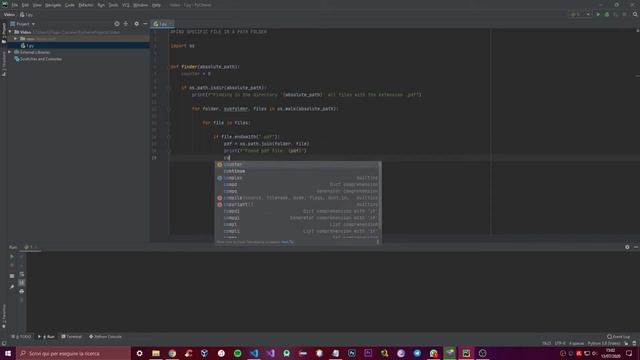Screen dimensions: 640x360
Task: Open Visual Studio purple icon in taskbar
Action: [x=270, y=353]
